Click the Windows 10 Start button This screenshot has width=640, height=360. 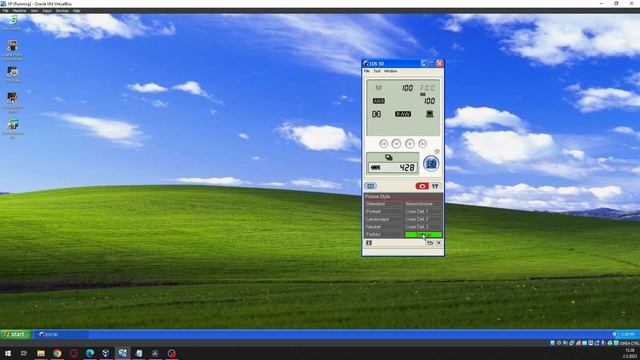click(8, 353)
